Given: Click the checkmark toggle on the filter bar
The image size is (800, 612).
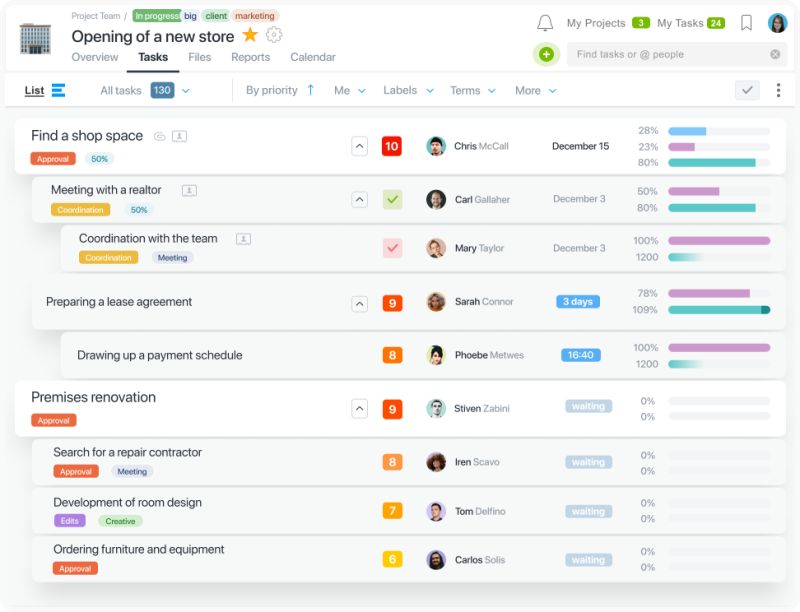Looking at the screenshot, I should (x=747, y=90).
